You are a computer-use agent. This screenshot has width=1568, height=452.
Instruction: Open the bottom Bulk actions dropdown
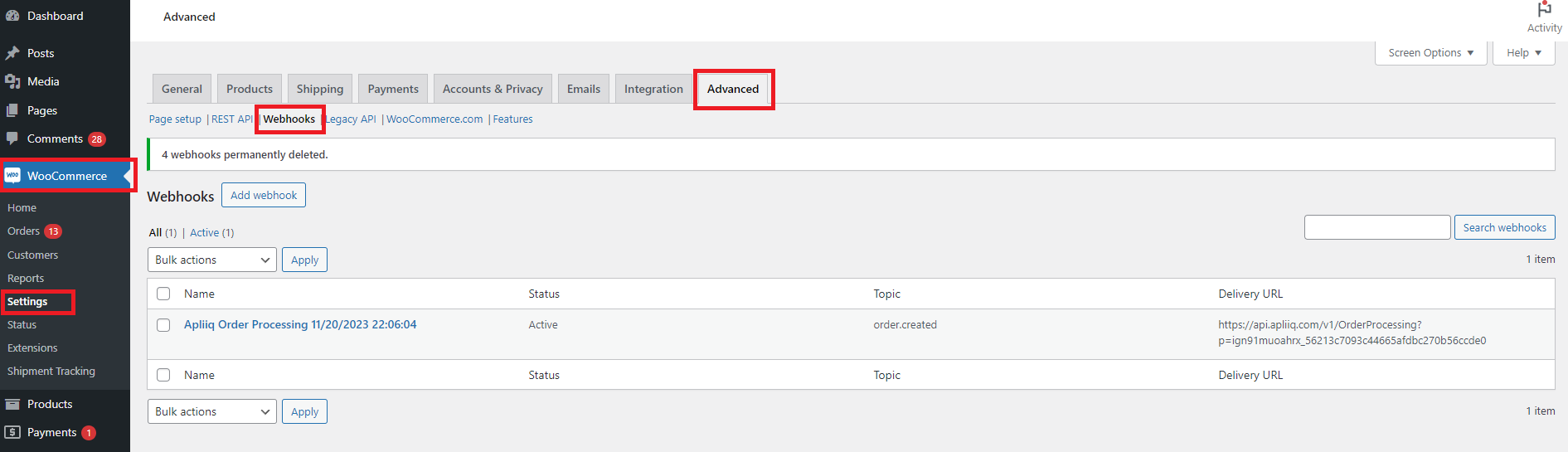pyautogui.click(x=212, y=411)
